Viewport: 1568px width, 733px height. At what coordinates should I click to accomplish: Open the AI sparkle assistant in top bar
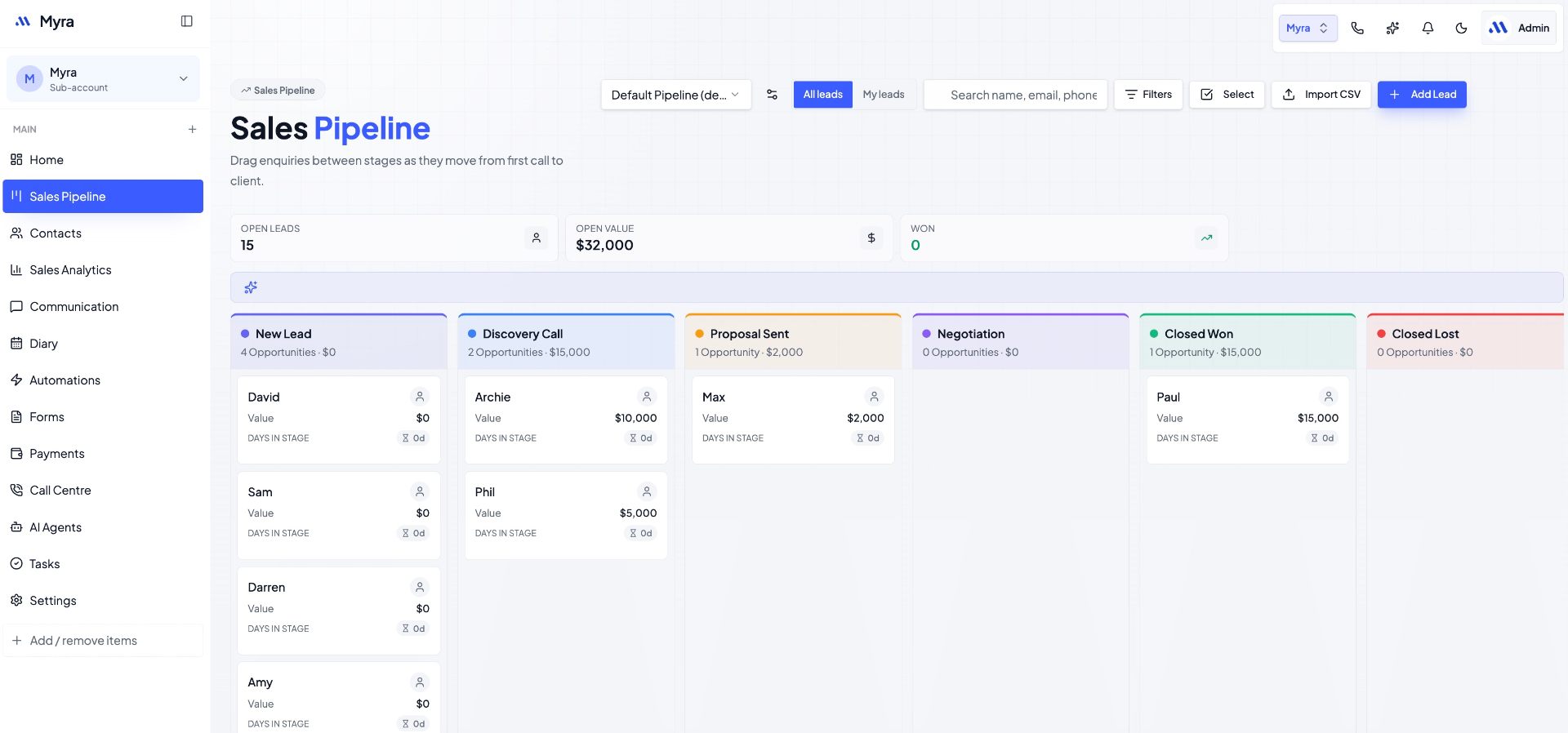tap(1392, 28)
